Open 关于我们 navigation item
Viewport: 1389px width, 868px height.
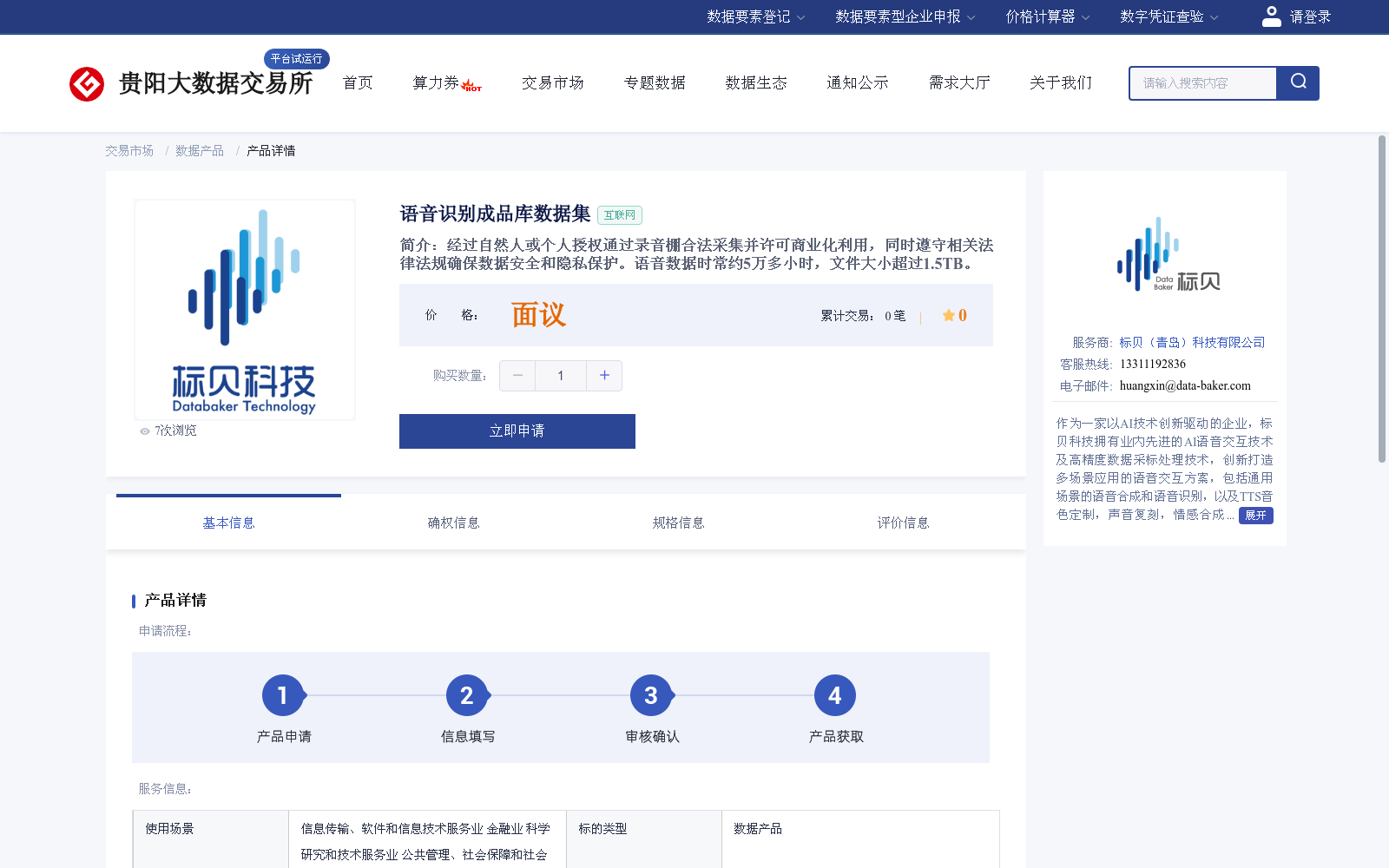point(1061,82)
